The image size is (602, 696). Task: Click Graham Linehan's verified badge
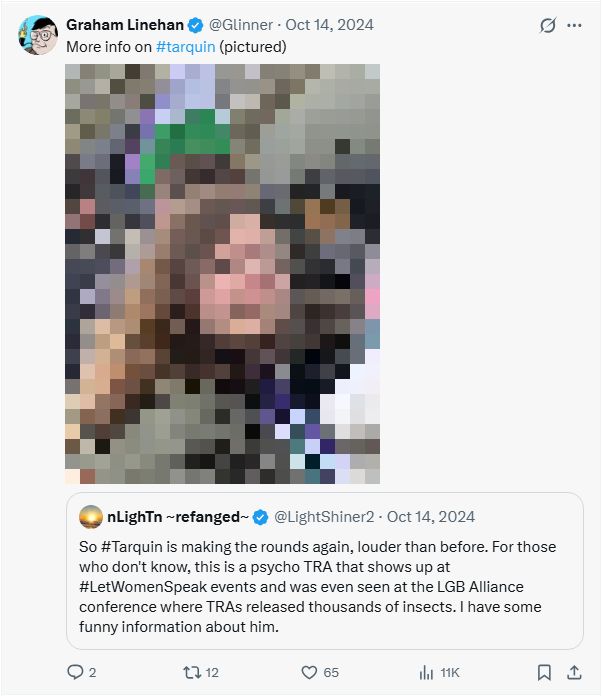(195, 25)
